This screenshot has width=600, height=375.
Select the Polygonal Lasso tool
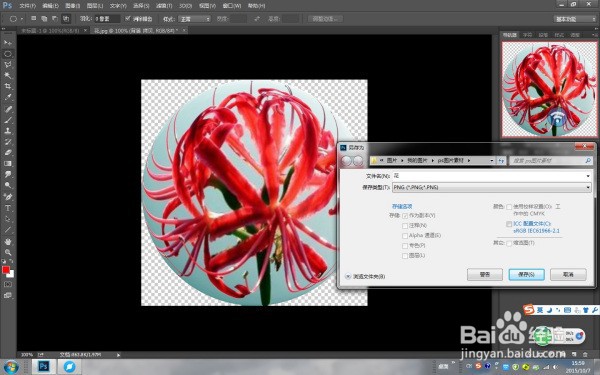(8, 65)
